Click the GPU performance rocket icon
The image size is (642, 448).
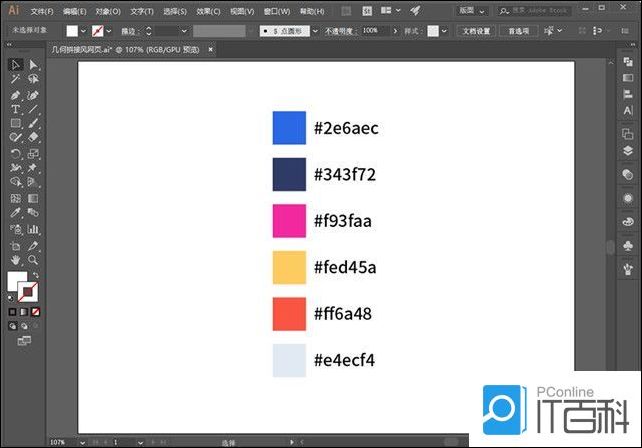[x=416, y=11]
